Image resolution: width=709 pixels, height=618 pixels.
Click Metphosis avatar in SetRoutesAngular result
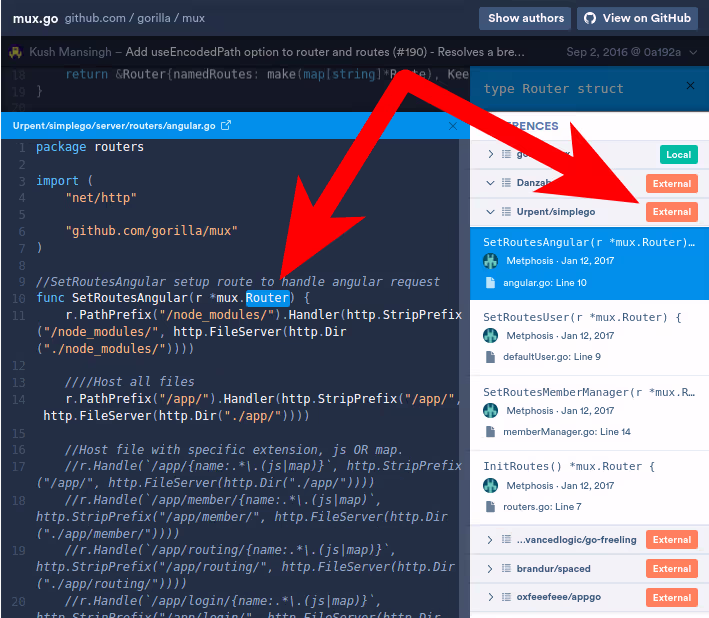490,261
